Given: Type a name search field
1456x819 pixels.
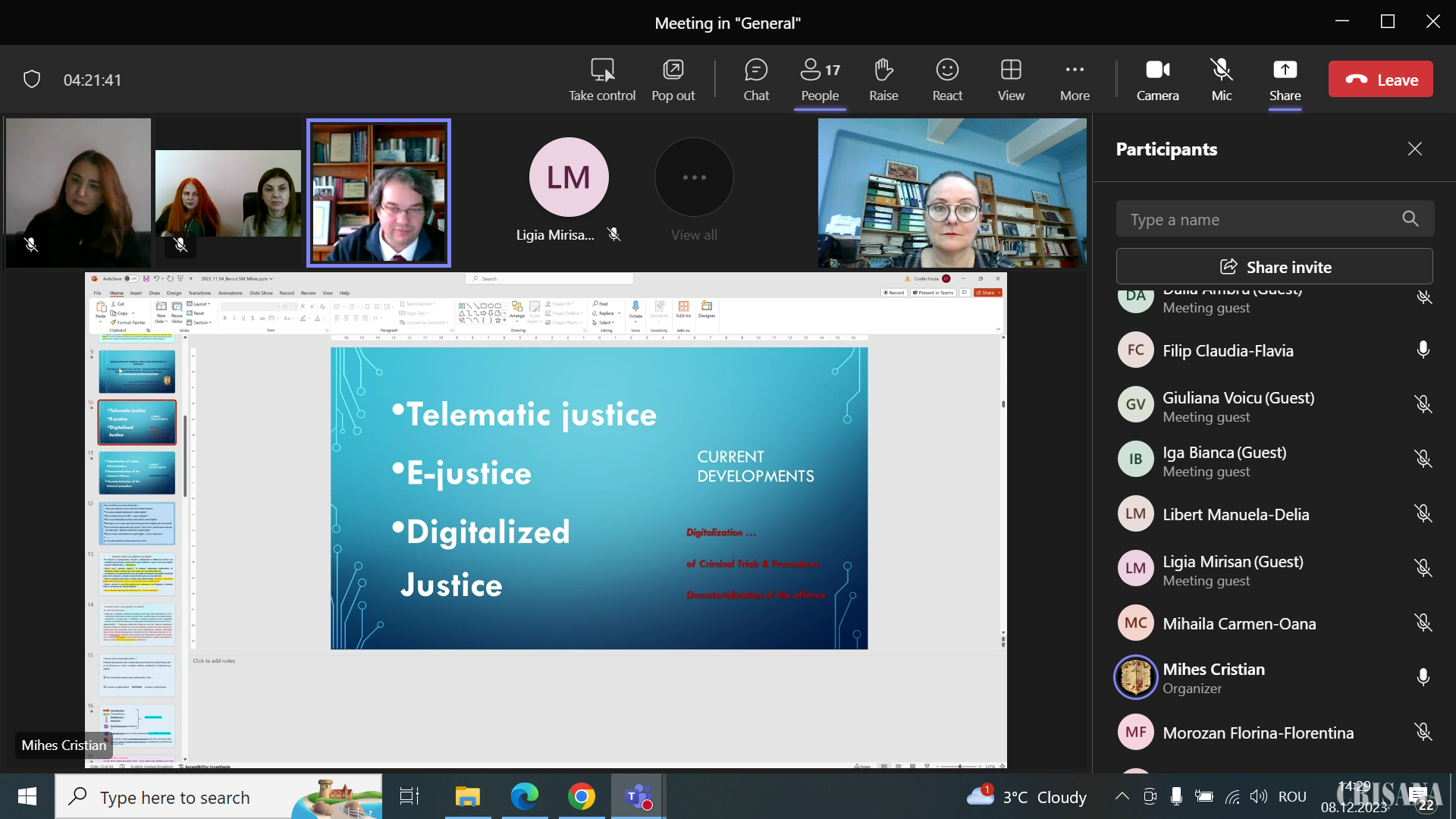Looking at the screenshot, I should (1259, 220).
